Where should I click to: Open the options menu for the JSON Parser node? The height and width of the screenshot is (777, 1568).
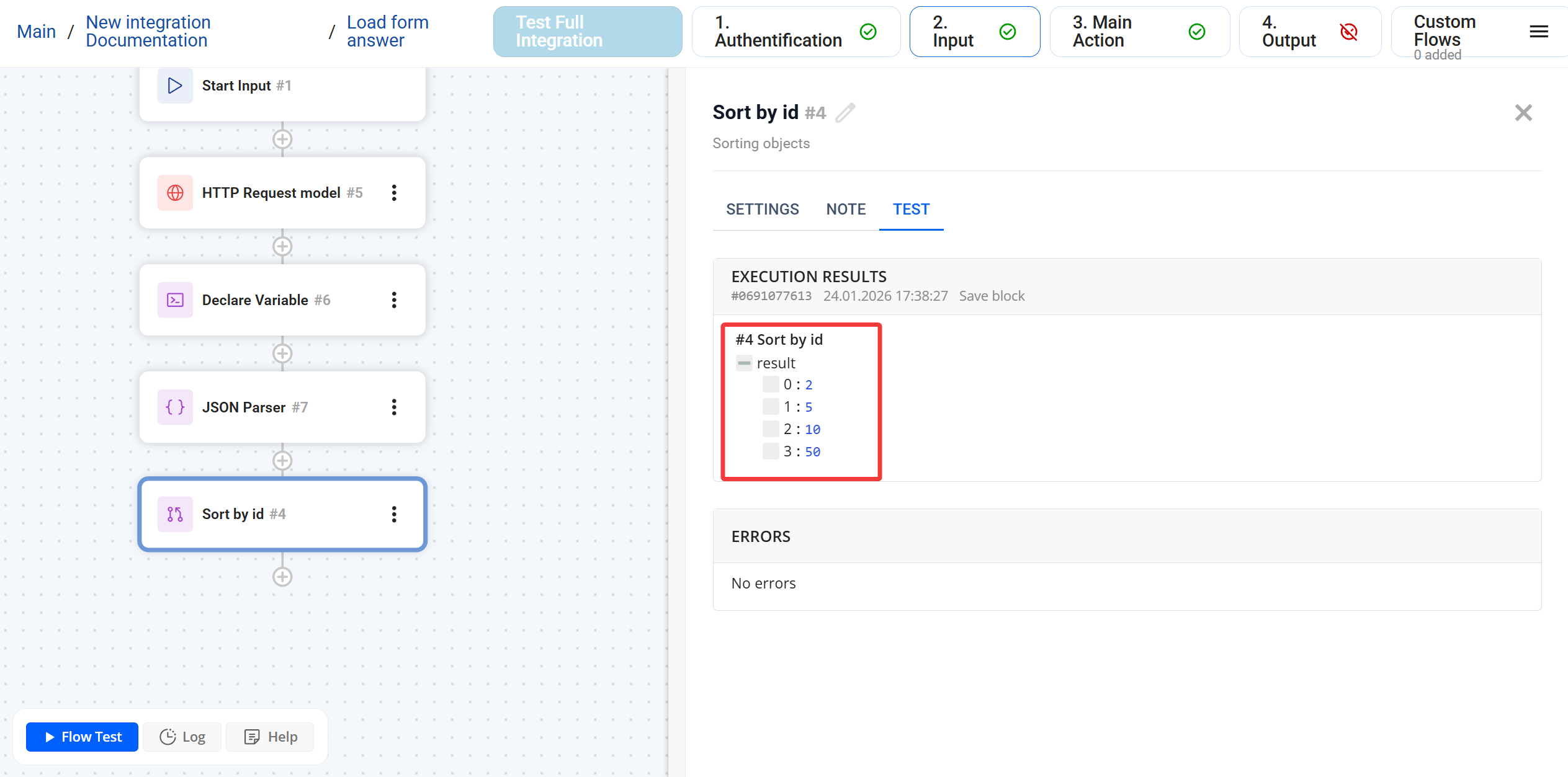click(x=394, y=407)
